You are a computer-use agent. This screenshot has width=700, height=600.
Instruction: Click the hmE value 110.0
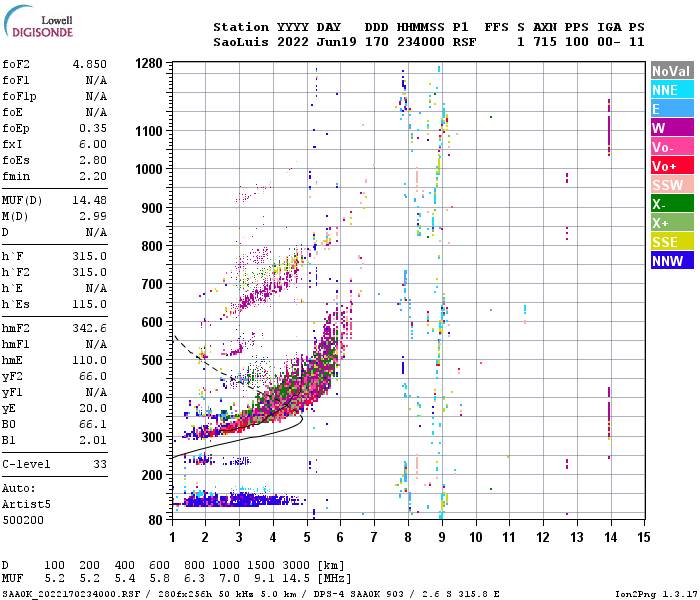tap(90, 360)
